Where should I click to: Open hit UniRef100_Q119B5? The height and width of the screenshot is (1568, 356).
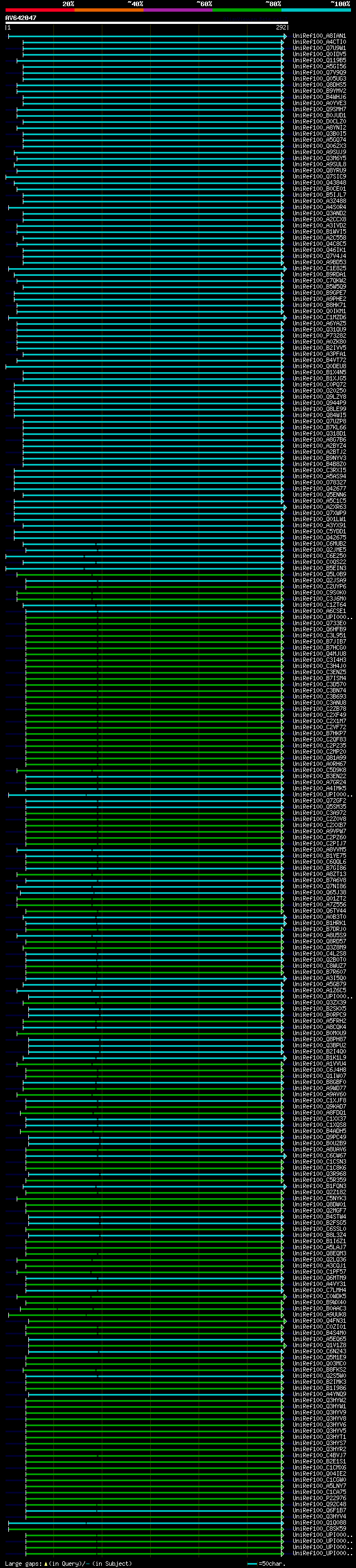coord(319,60)
